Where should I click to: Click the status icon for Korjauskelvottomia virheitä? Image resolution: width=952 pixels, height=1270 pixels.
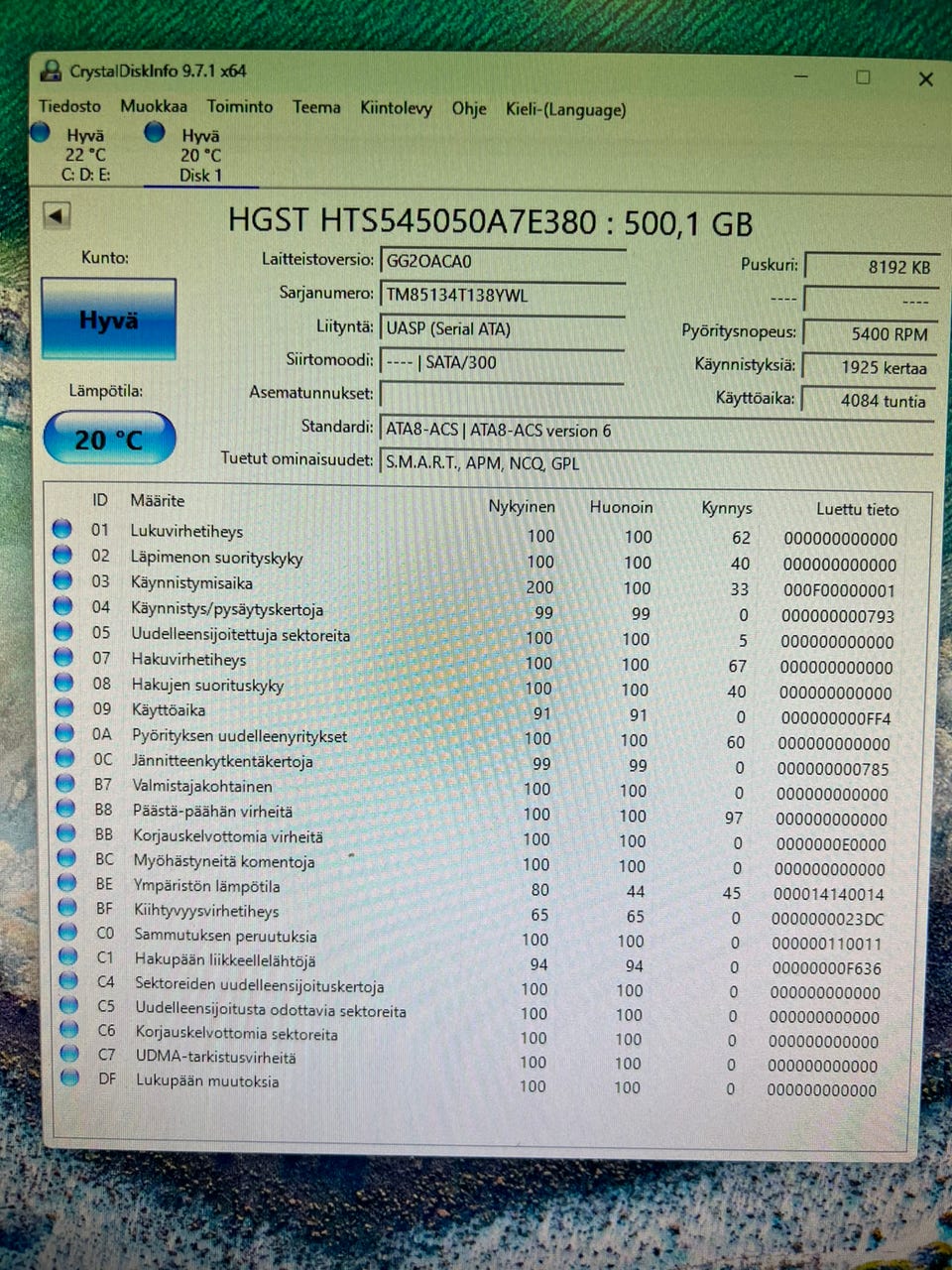66,833
